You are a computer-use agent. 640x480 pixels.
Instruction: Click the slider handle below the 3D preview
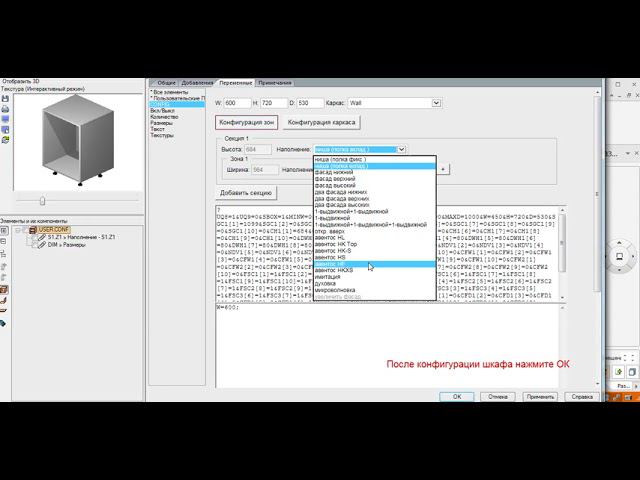pyautogui.click(x=42, y=200)
